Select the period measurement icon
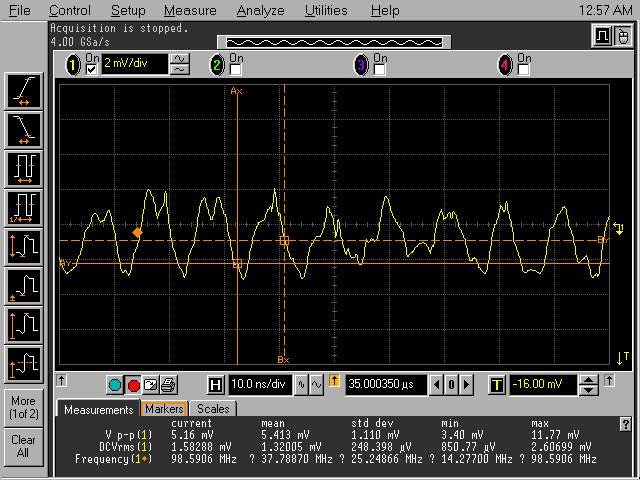Viewport: 640px width, 480px height. pos(23,167)
